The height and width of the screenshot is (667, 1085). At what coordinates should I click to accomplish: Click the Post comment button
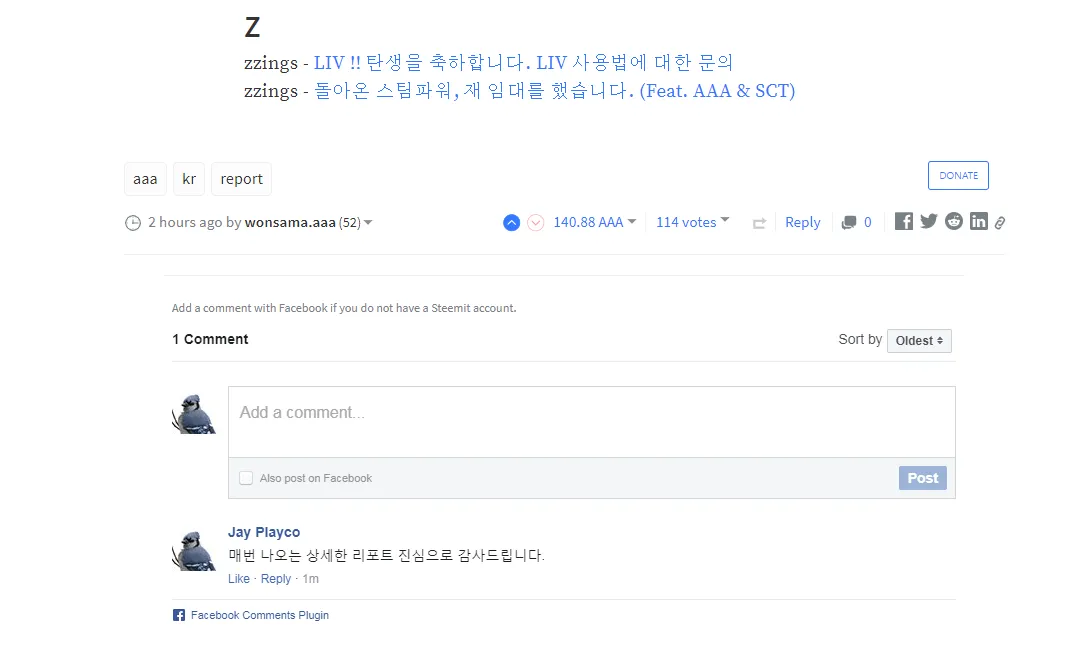point(922,478)
